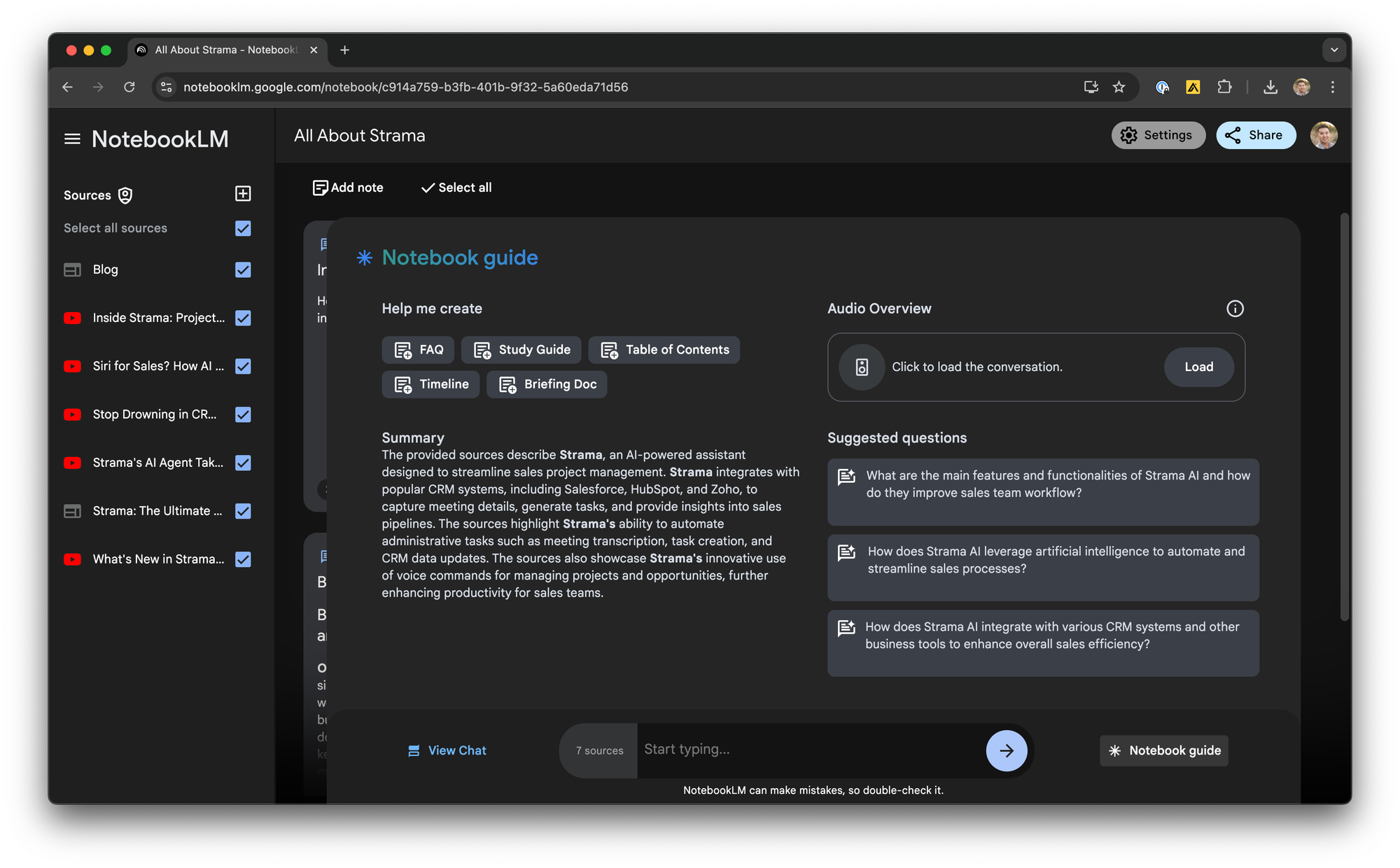
Task: Toggle the Select all sources checkbox
Action: (243, 228)
